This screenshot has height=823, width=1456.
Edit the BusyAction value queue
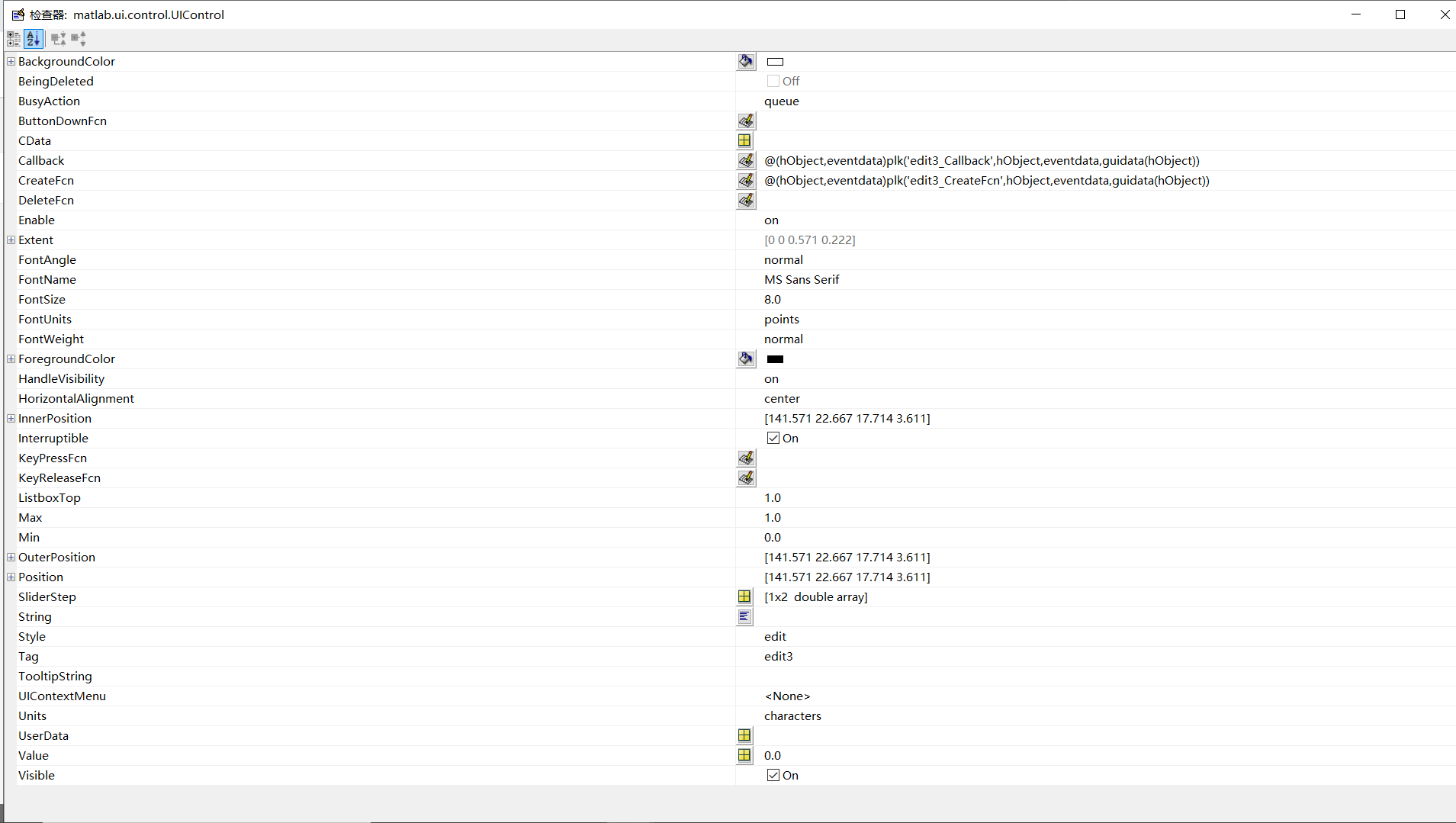pos(782,101)
